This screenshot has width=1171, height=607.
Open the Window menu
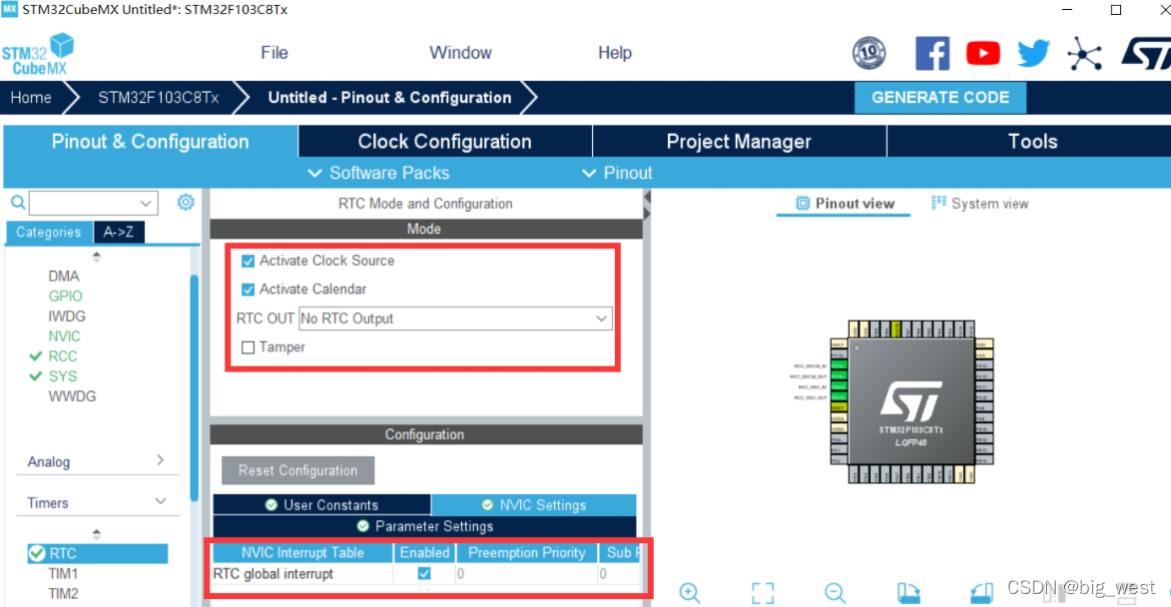click(460, 53)
